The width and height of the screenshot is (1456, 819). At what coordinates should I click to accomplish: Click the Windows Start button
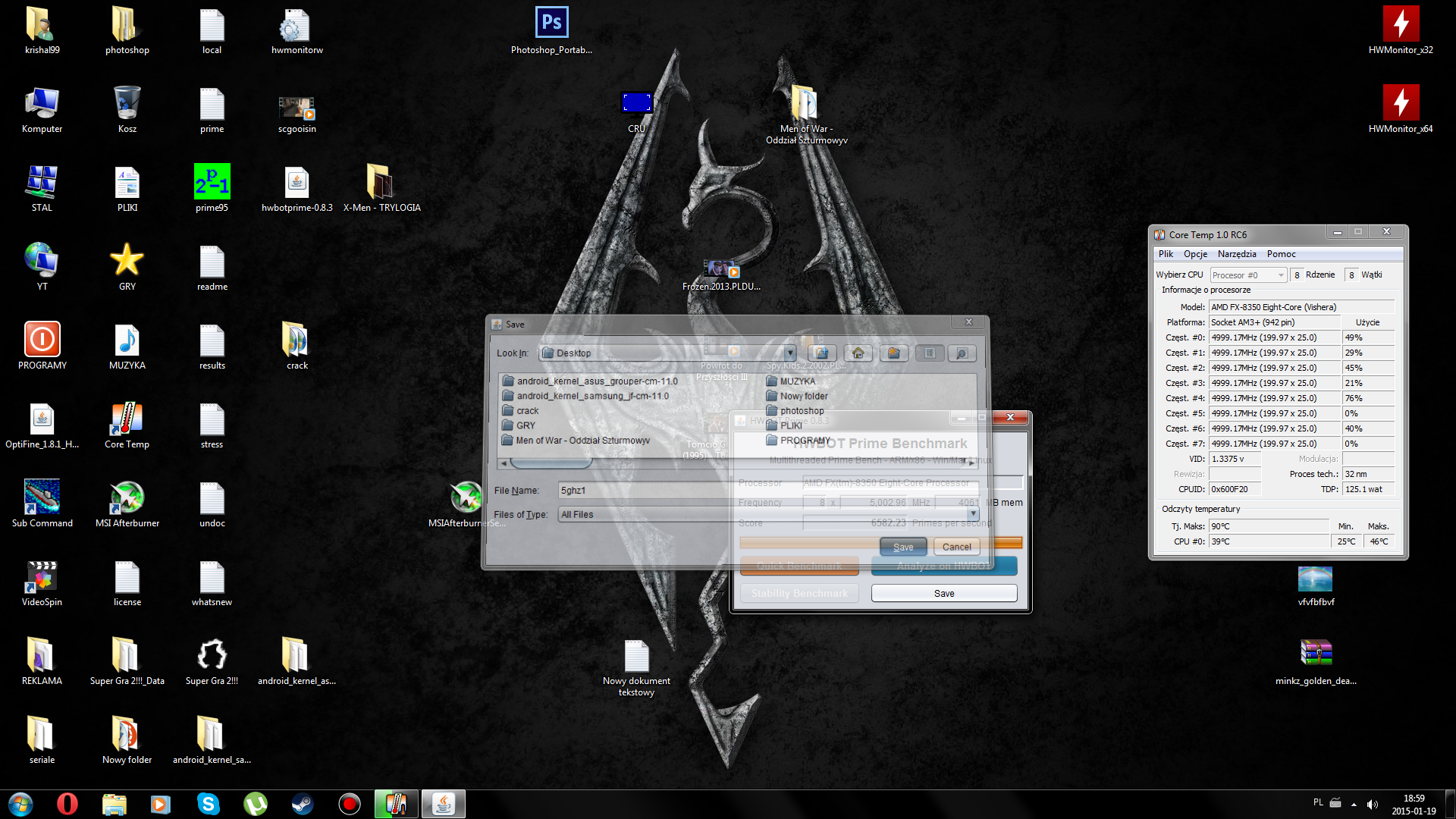tap(20, 804)
